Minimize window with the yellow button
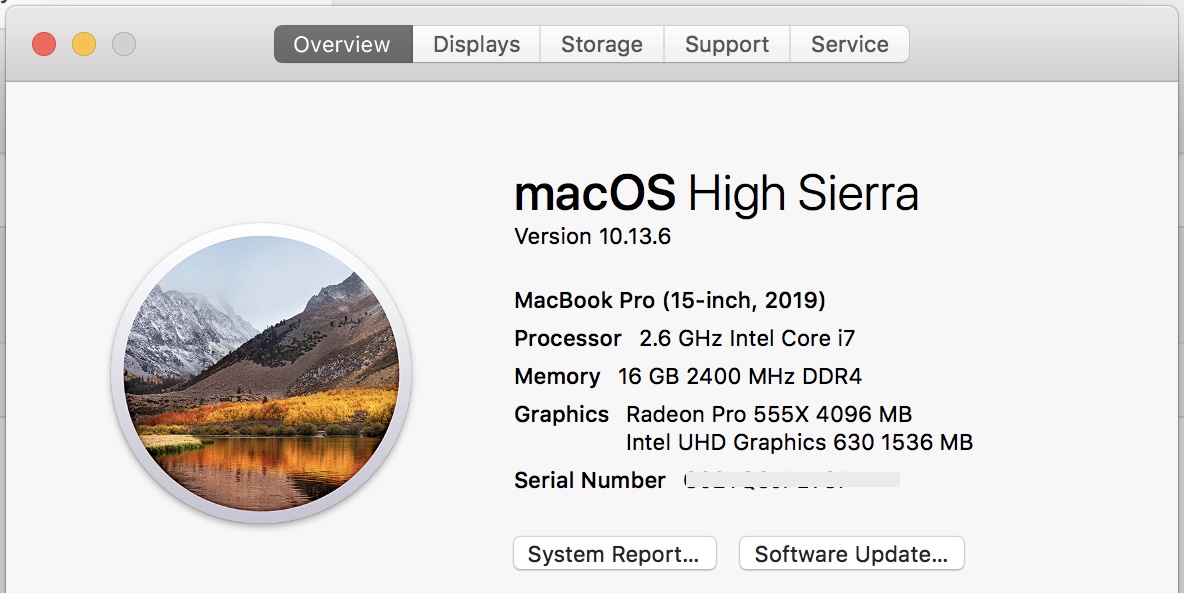Image resolution: width=1184 pixels, height=593 pixels. (x=84, y=45)
